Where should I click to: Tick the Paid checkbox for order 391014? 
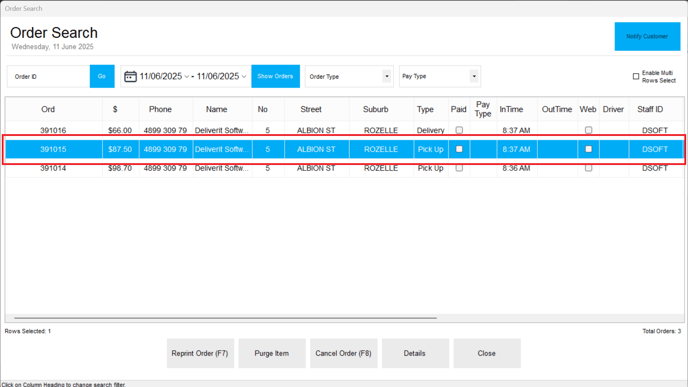(459, 168)
